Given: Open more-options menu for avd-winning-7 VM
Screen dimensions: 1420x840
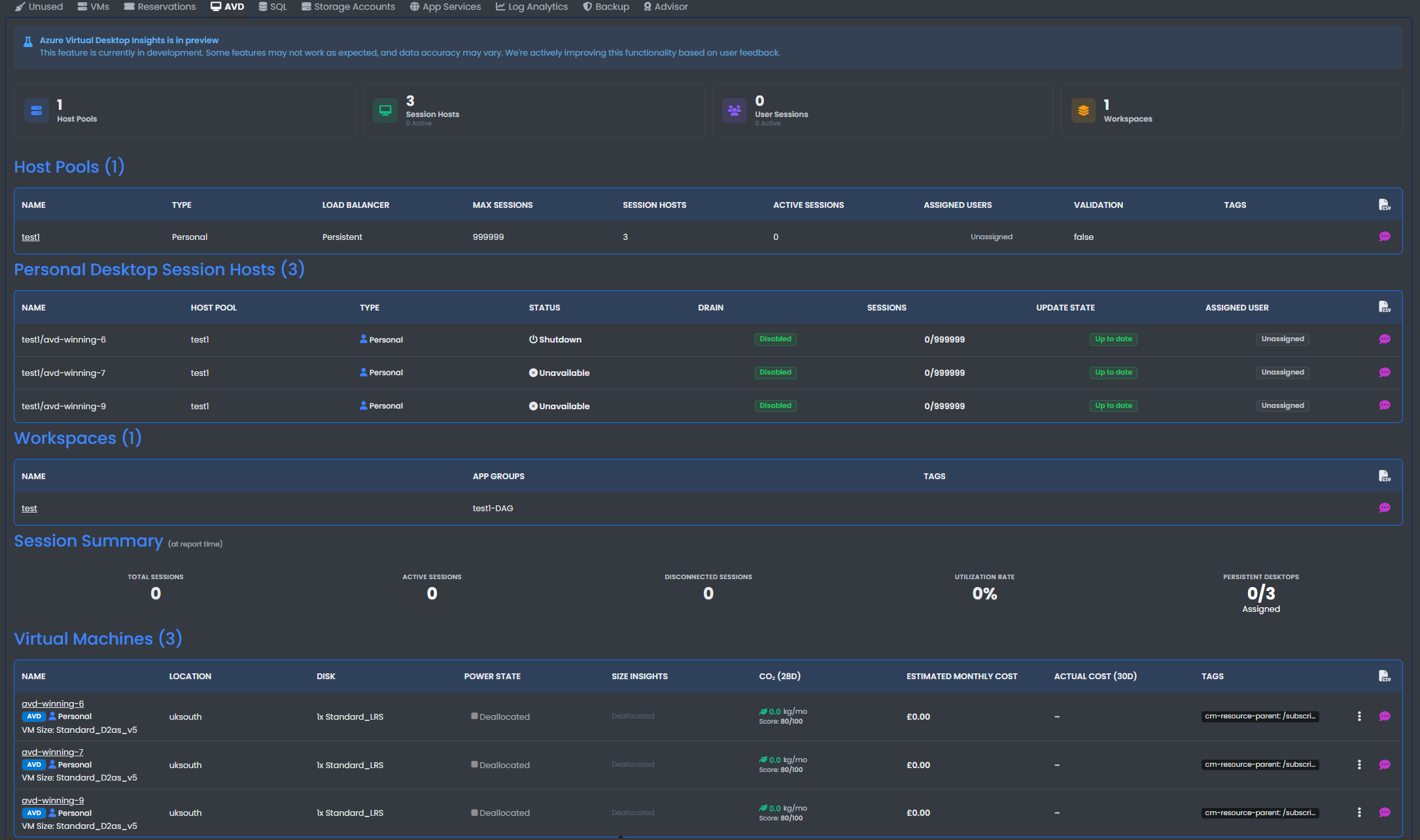Looking at the screenshot, I should pos(1359,765).
